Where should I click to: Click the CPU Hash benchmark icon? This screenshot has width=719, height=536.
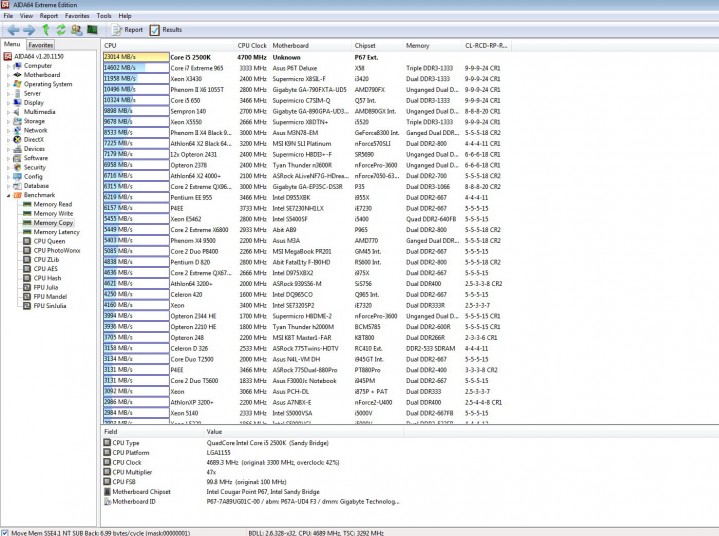point(27,278)
